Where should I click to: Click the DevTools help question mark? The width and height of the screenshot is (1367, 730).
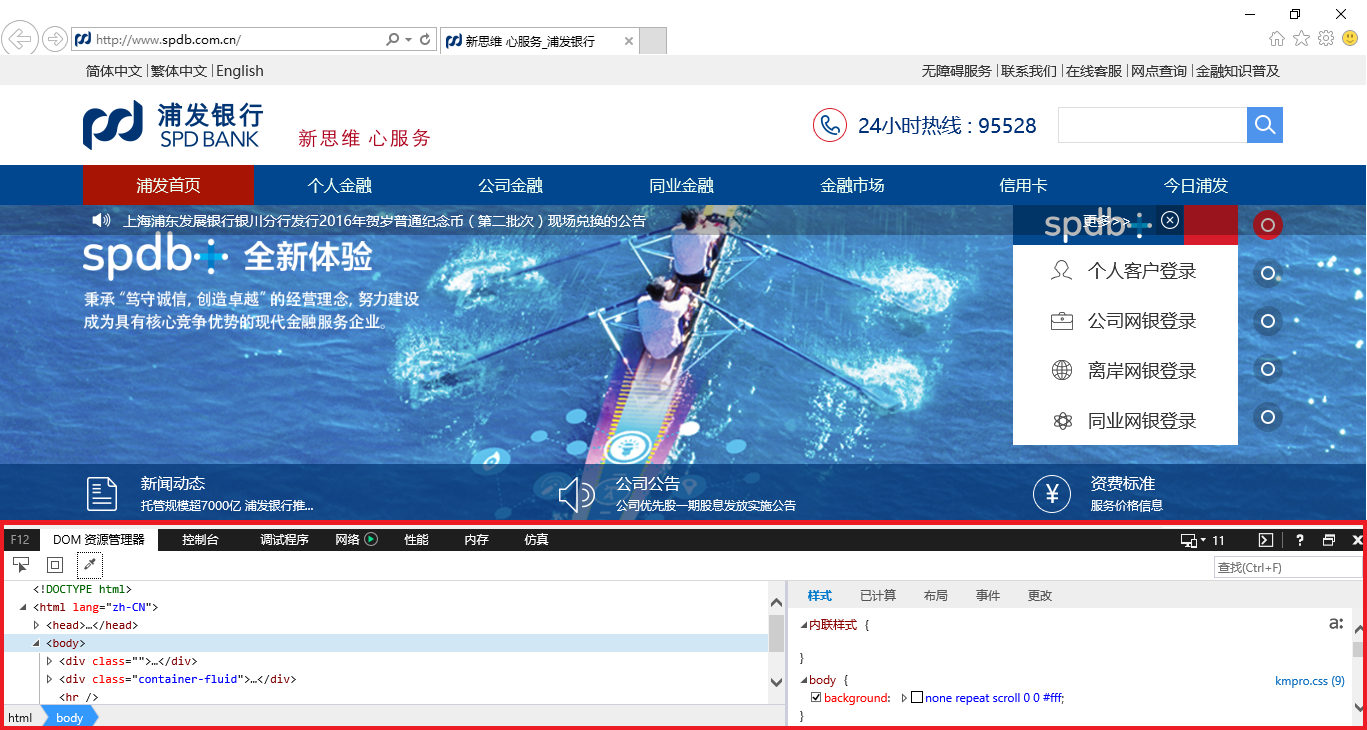1300,540
